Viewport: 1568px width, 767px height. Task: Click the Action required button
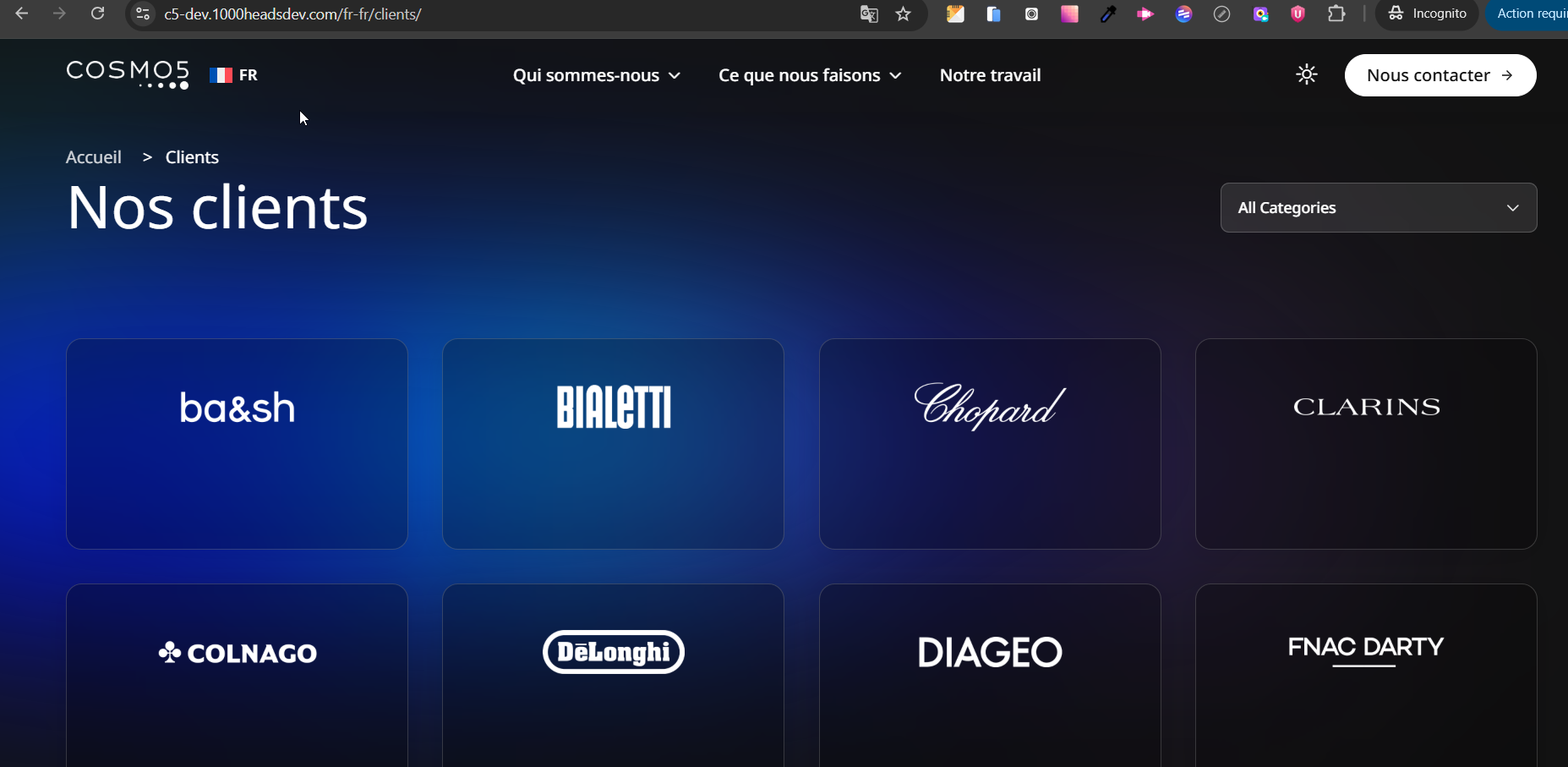point(1528,14)
